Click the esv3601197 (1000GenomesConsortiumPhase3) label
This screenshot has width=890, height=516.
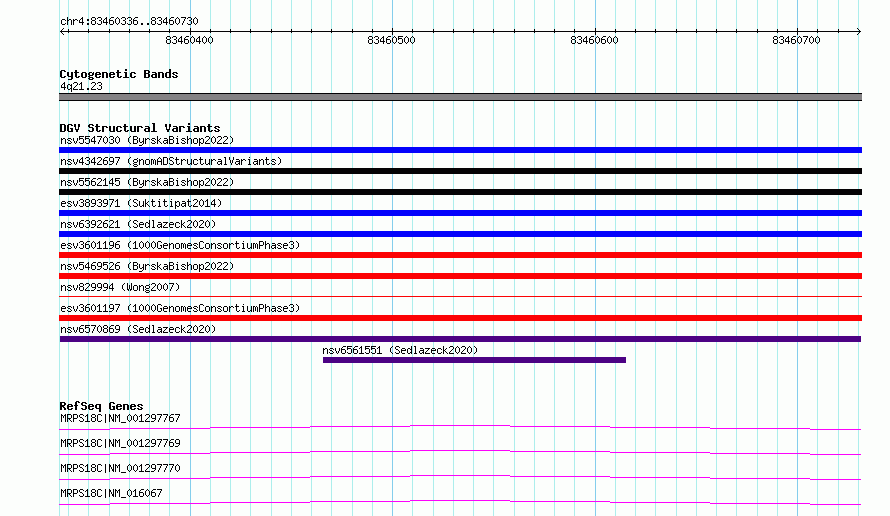pyautogui.click(x=180, y=308)
